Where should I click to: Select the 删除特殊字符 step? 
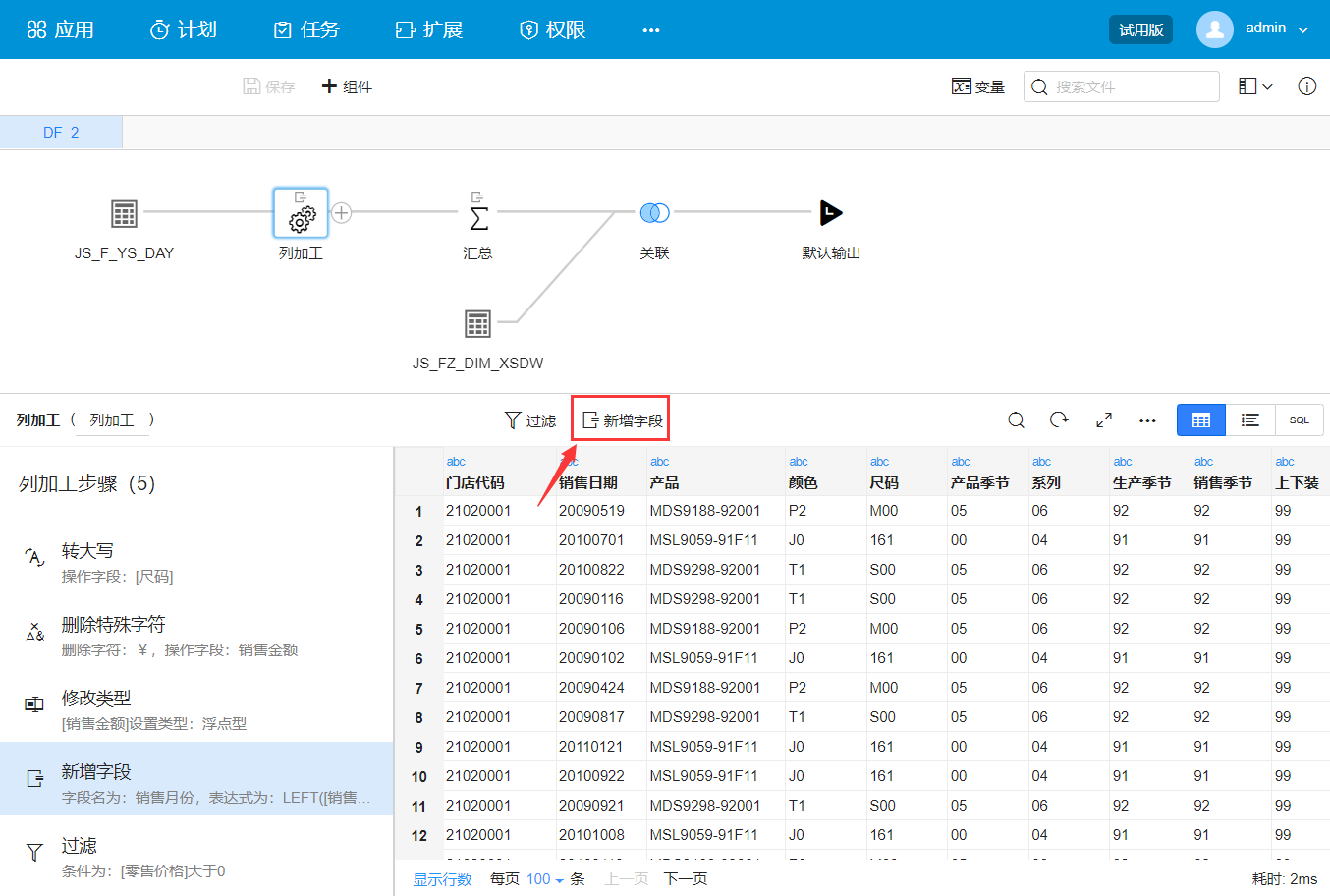click(196, 636)
